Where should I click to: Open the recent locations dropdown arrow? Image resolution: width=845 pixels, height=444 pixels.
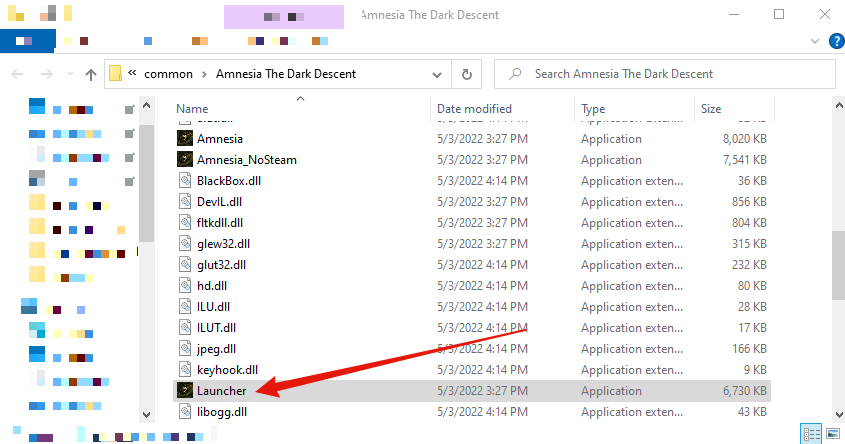[x=70, y=74]
